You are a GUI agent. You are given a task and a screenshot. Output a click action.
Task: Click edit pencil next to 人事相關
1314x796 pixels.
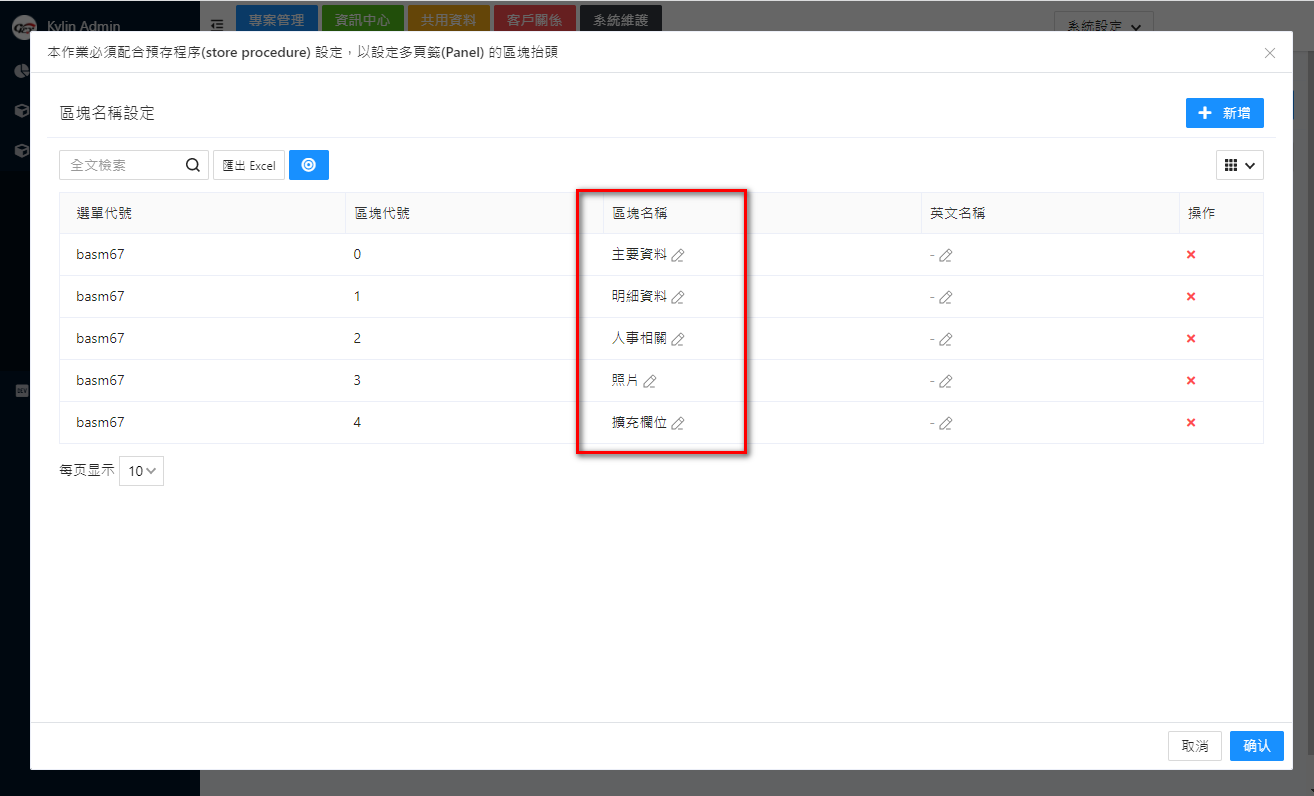point(677,339)
